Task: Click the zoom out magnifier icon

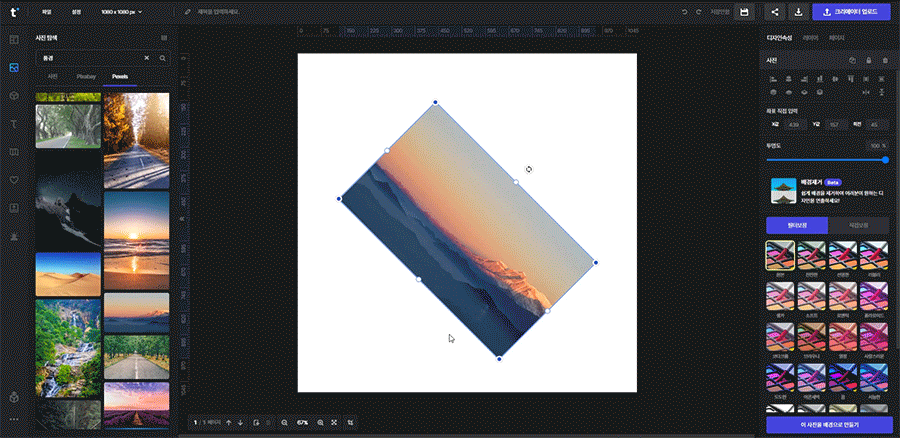Action: point(284,423)
